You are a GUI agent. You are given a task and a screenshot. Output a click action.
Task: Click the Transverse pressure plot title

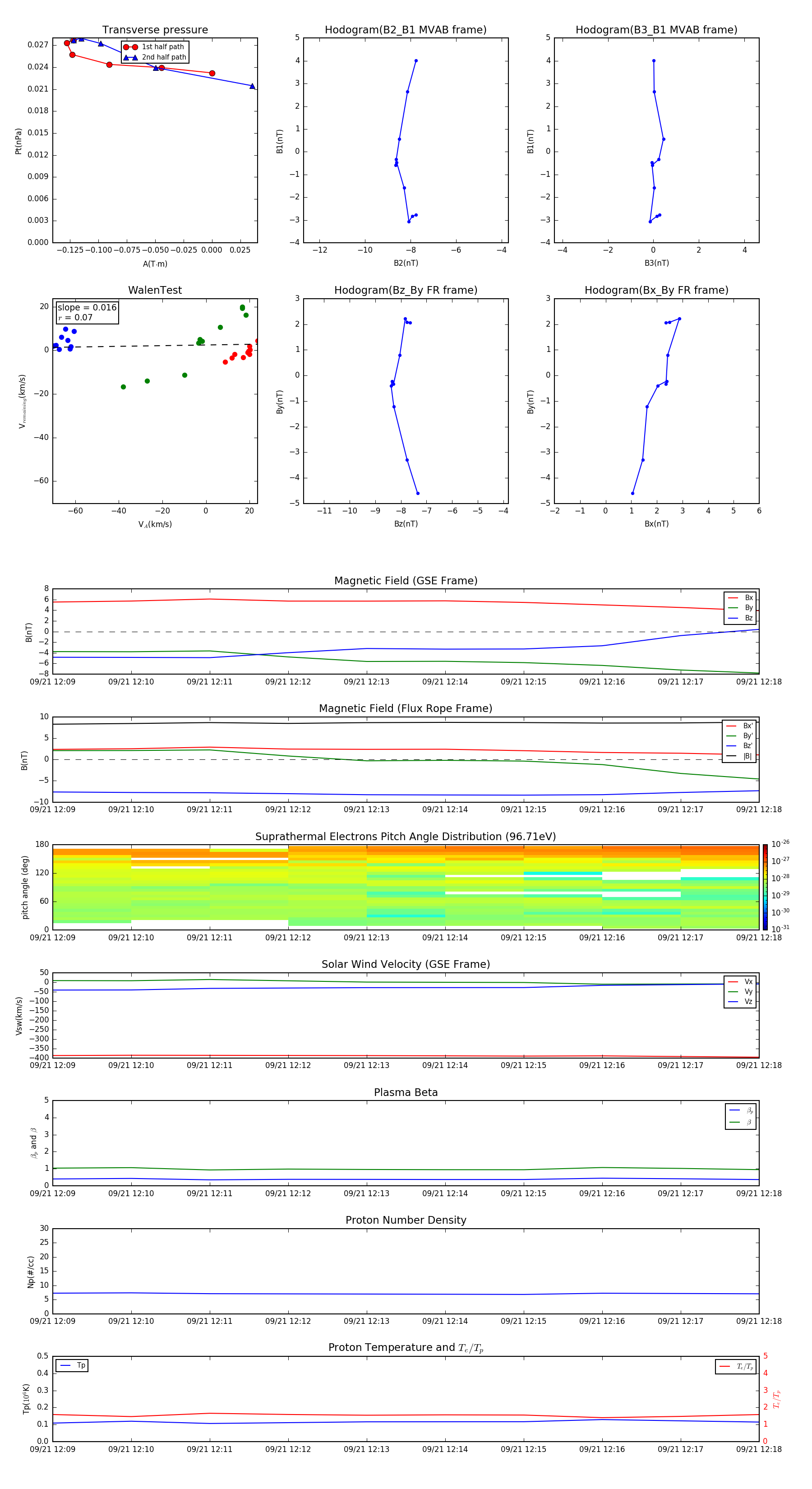tap(155, 30)
